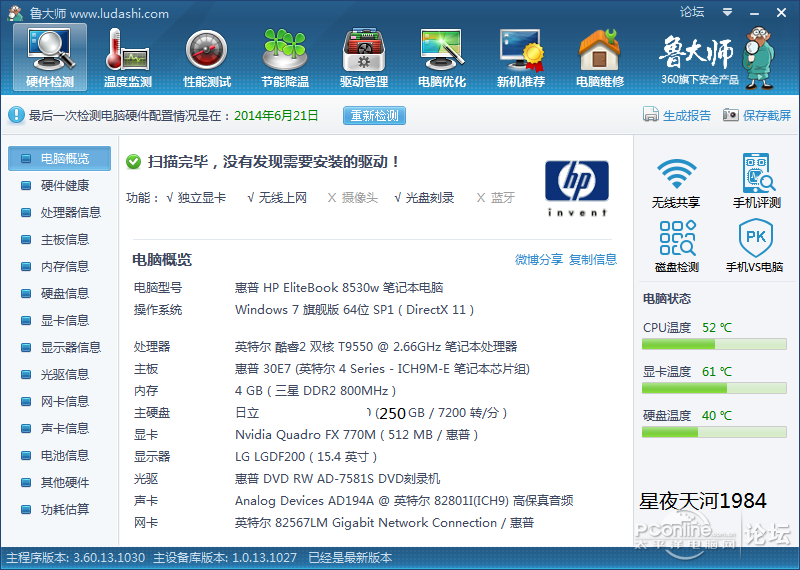Launch the 性能测试 performance test
This screenshot has width=800, height=570.
pos(207,57)
